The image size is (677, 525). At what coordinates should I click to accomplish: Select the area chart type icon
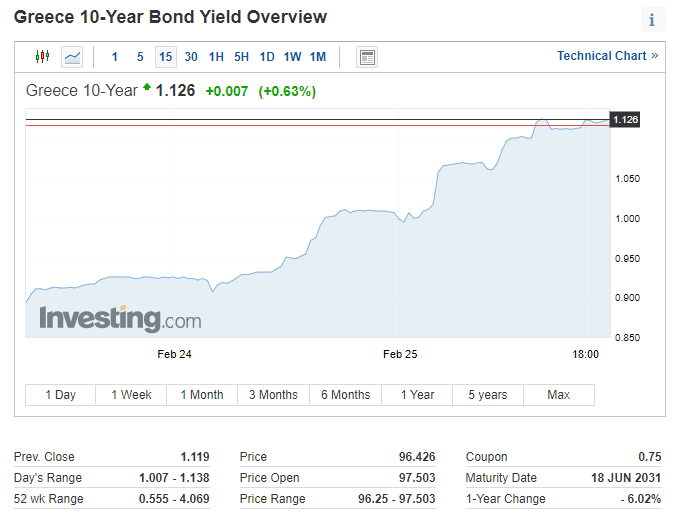72,57
